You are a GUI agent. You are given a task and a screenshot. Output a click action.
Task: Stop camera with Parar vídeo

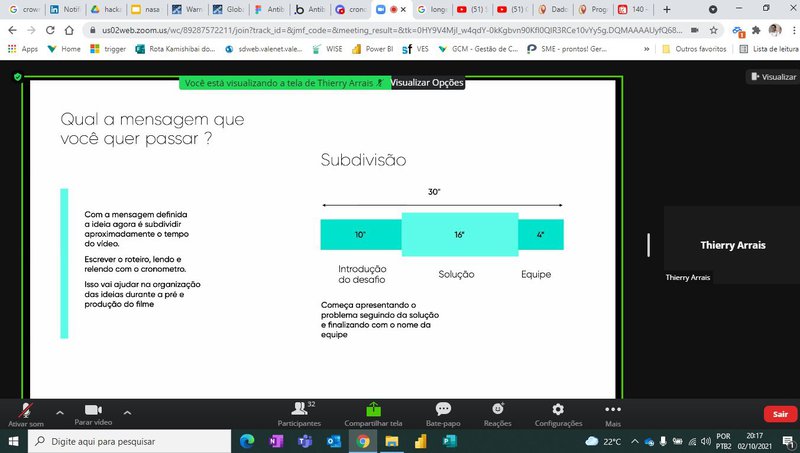pos(93,414)
